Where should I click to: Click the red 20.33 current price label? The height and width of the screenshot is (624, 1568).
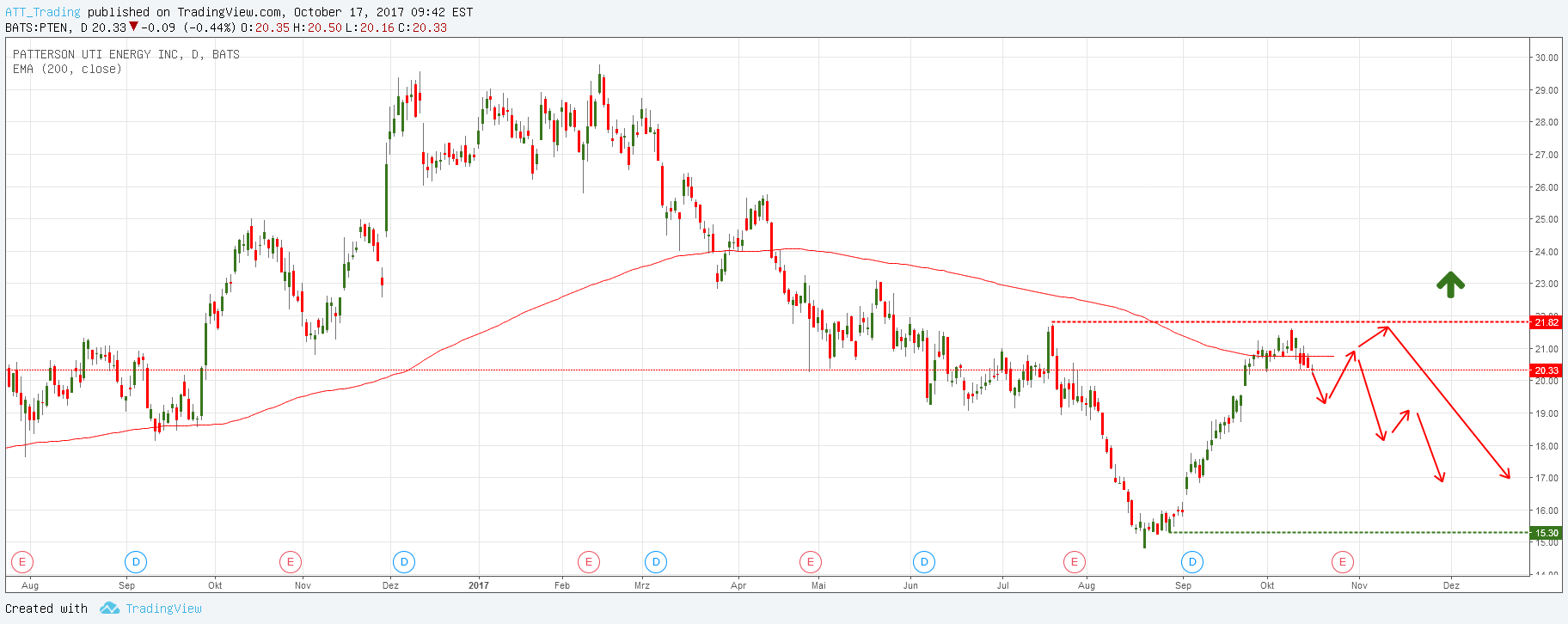coord(1546,370)
